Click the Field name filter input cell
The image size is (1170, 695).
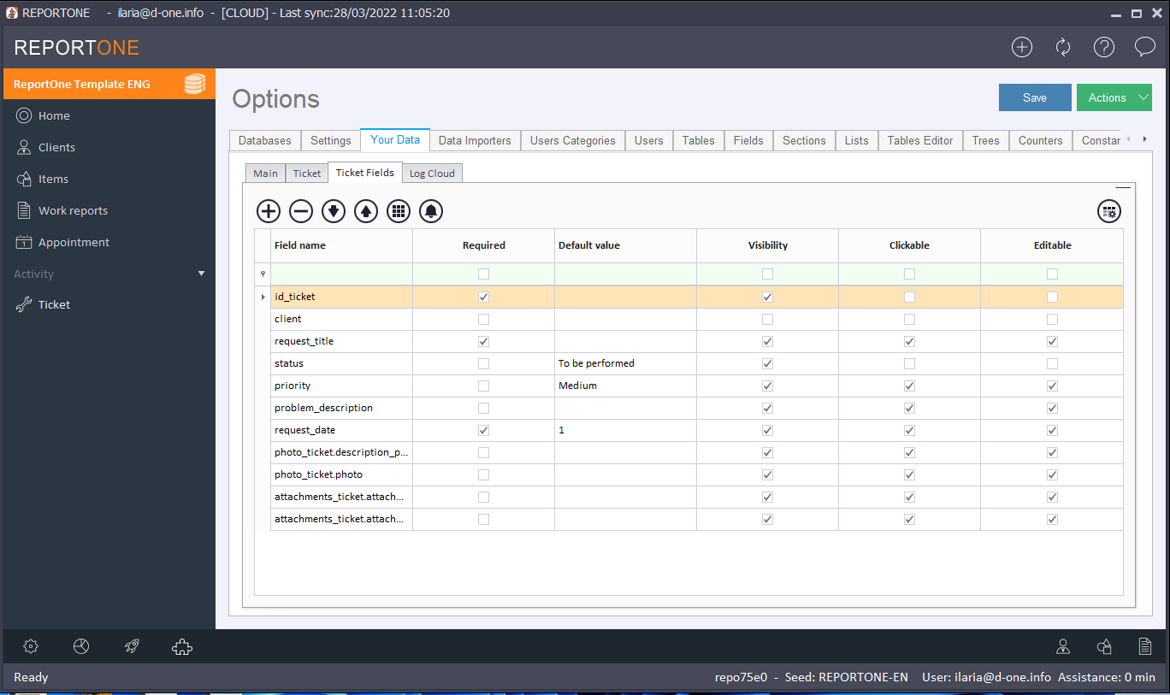tap(341, 274)
